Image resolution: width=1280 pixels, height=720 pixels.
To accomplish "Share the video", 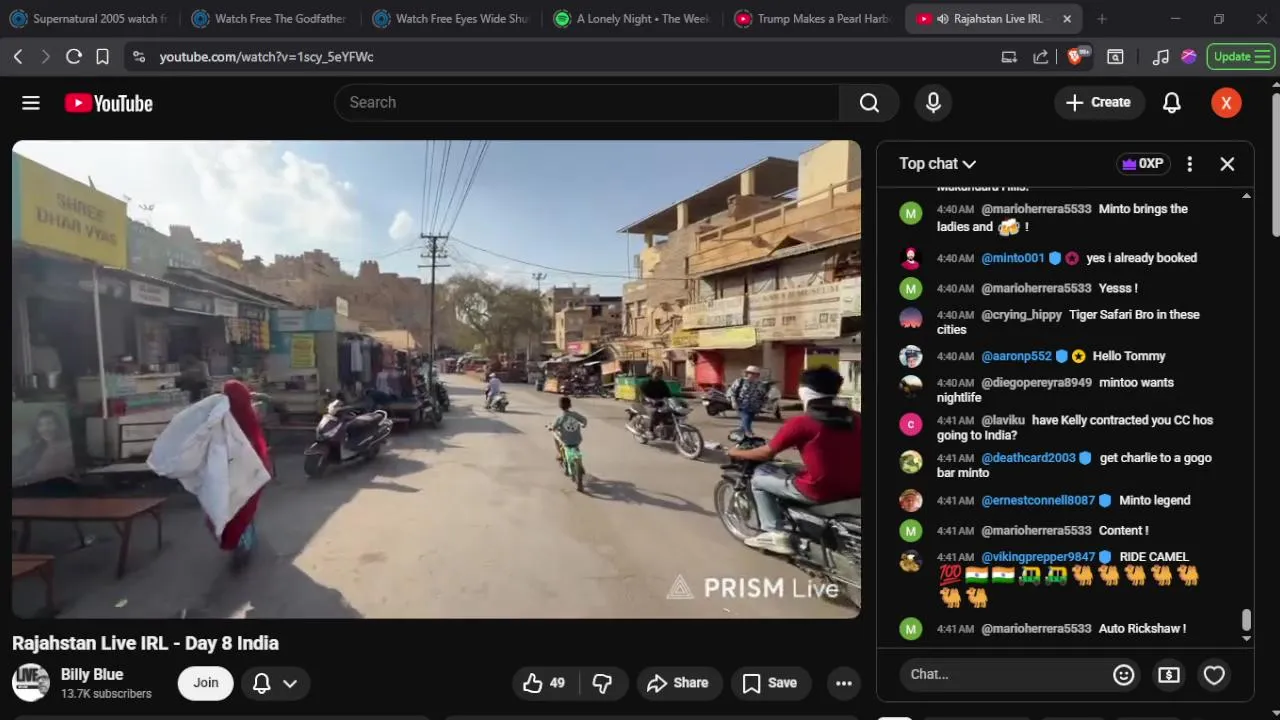I will pos(678,683).
